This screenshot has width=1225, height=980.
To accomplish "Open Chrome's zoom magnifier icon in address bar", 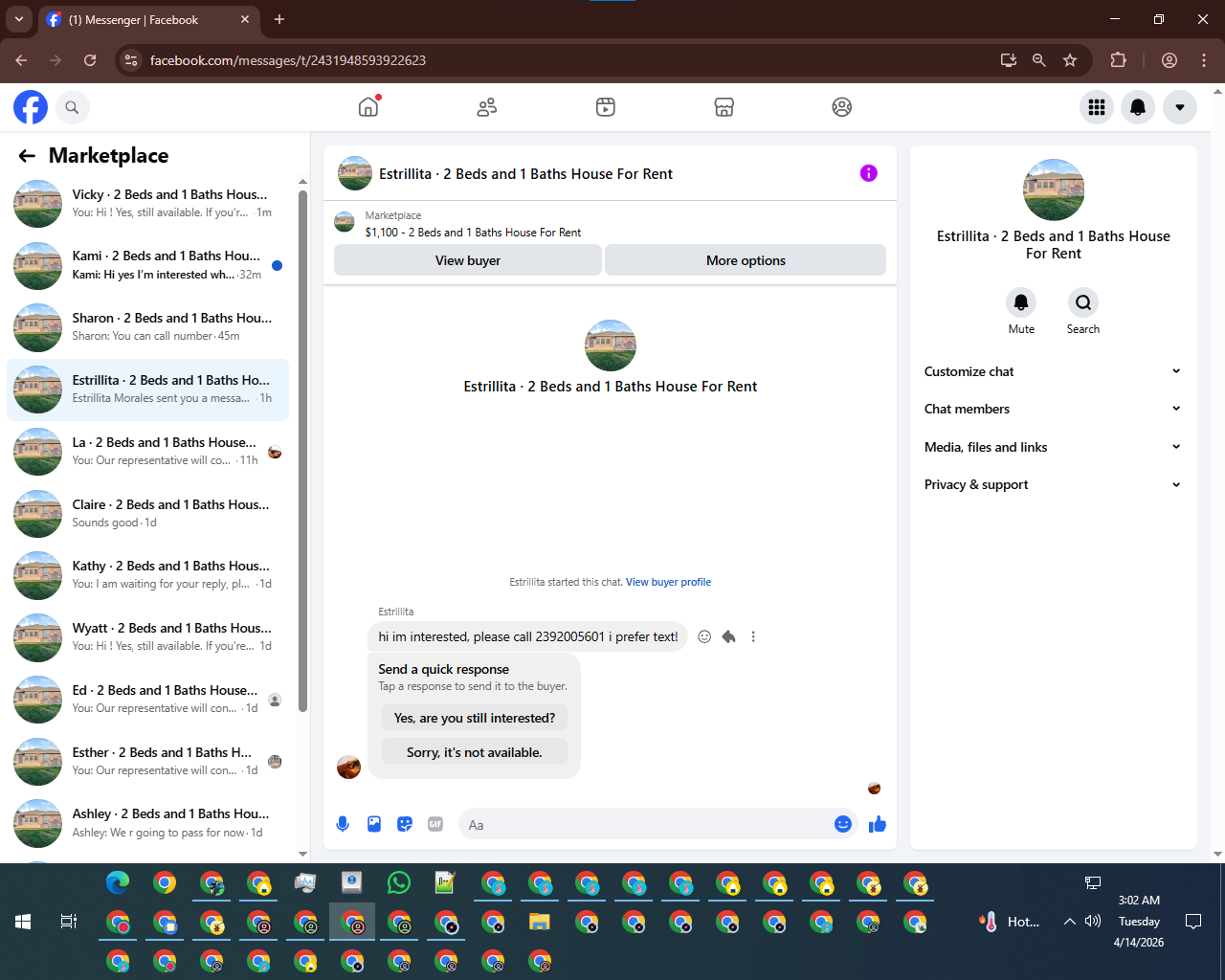I will tap(1039, 60).
